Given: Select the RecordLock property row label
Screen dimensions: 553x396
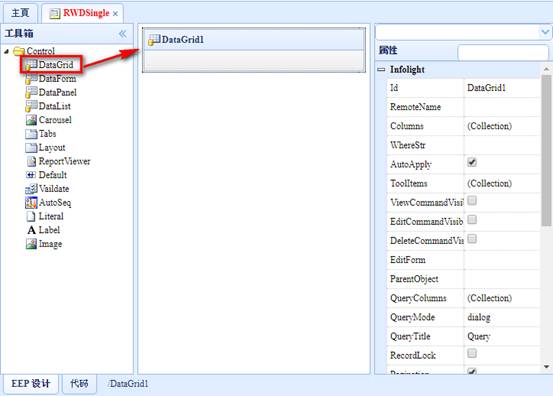Looking at the screenshot, I should (413, 355).
